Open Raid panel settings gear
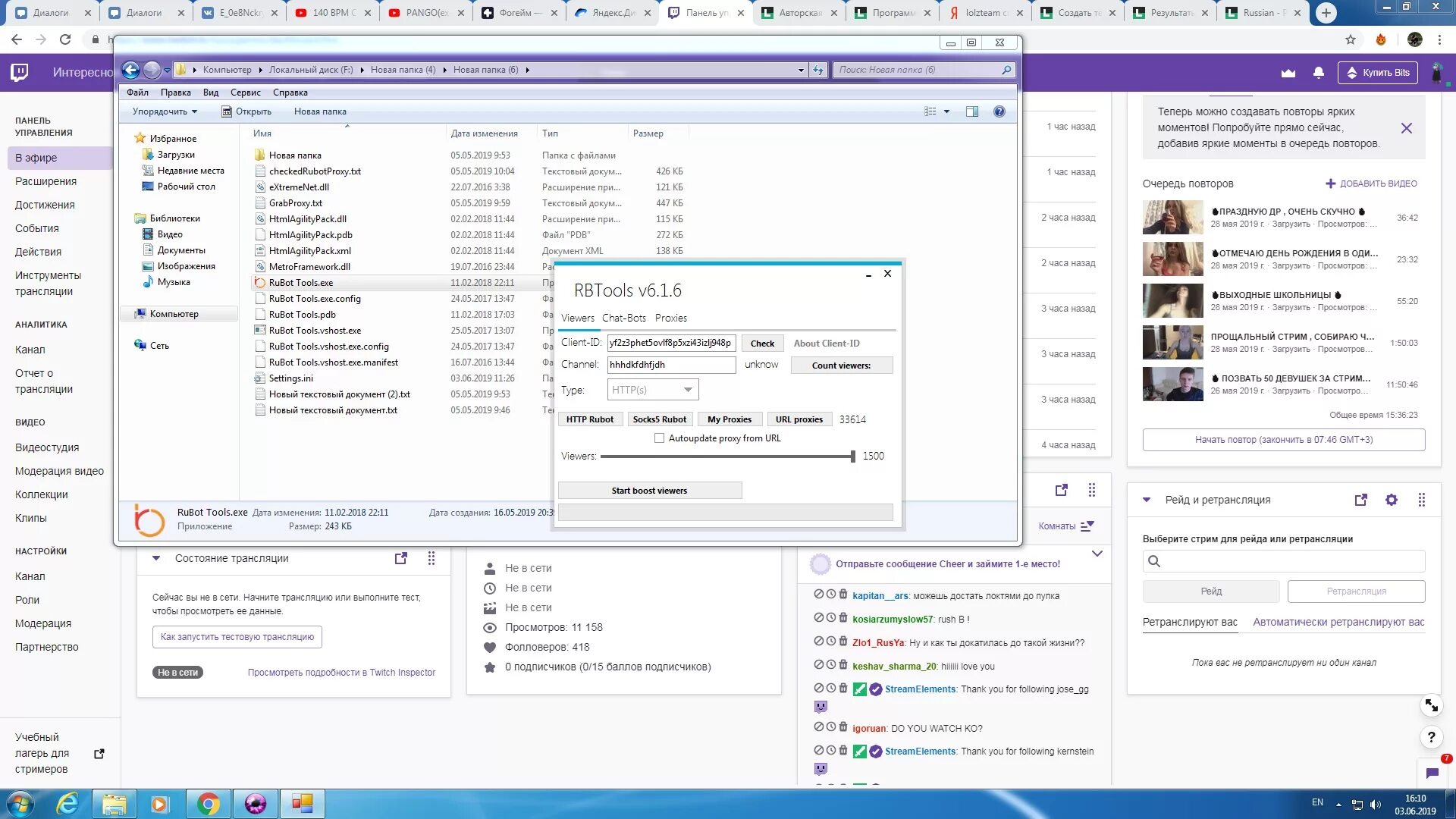Viewport: 1456px width, 819px height. pos(1392,500)
